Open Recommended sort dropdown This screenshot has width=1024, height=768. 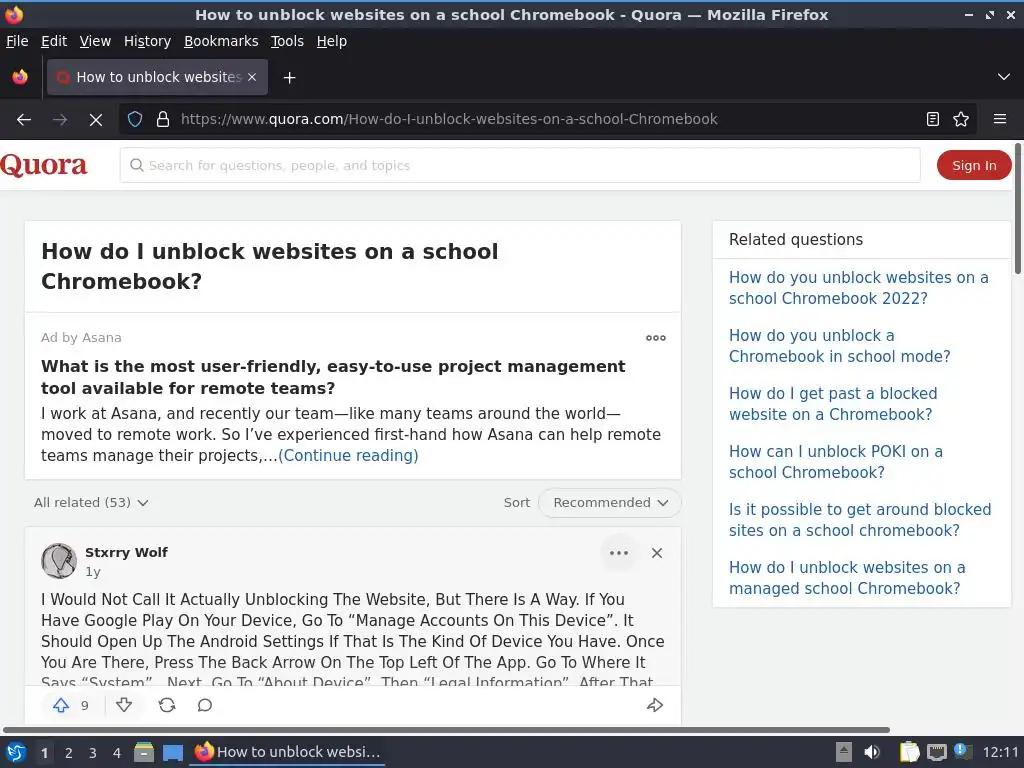tap(610, 503)
